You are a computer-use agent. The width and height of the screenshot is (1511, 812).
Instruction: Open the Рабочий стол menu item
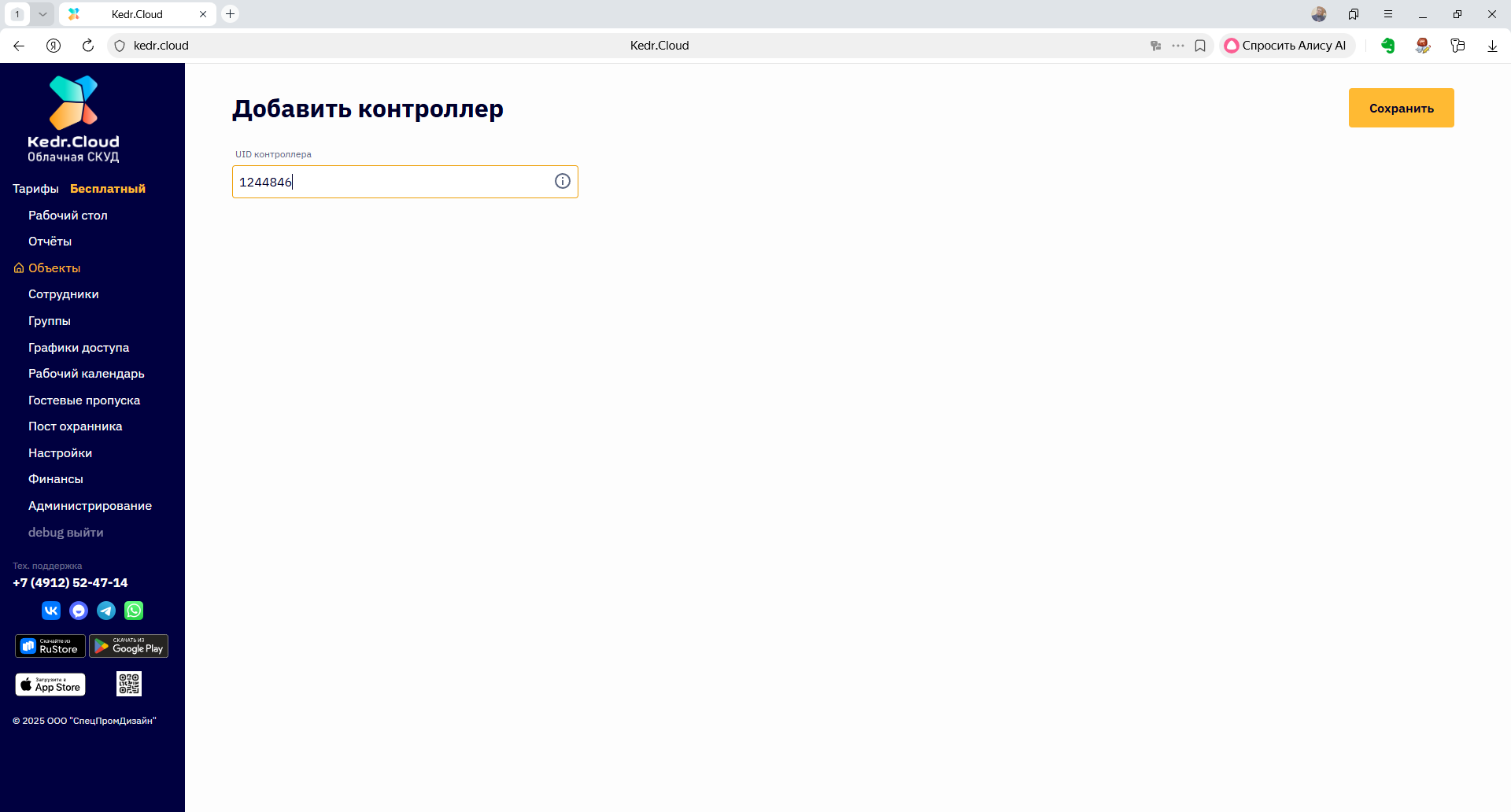pos(68,216)
